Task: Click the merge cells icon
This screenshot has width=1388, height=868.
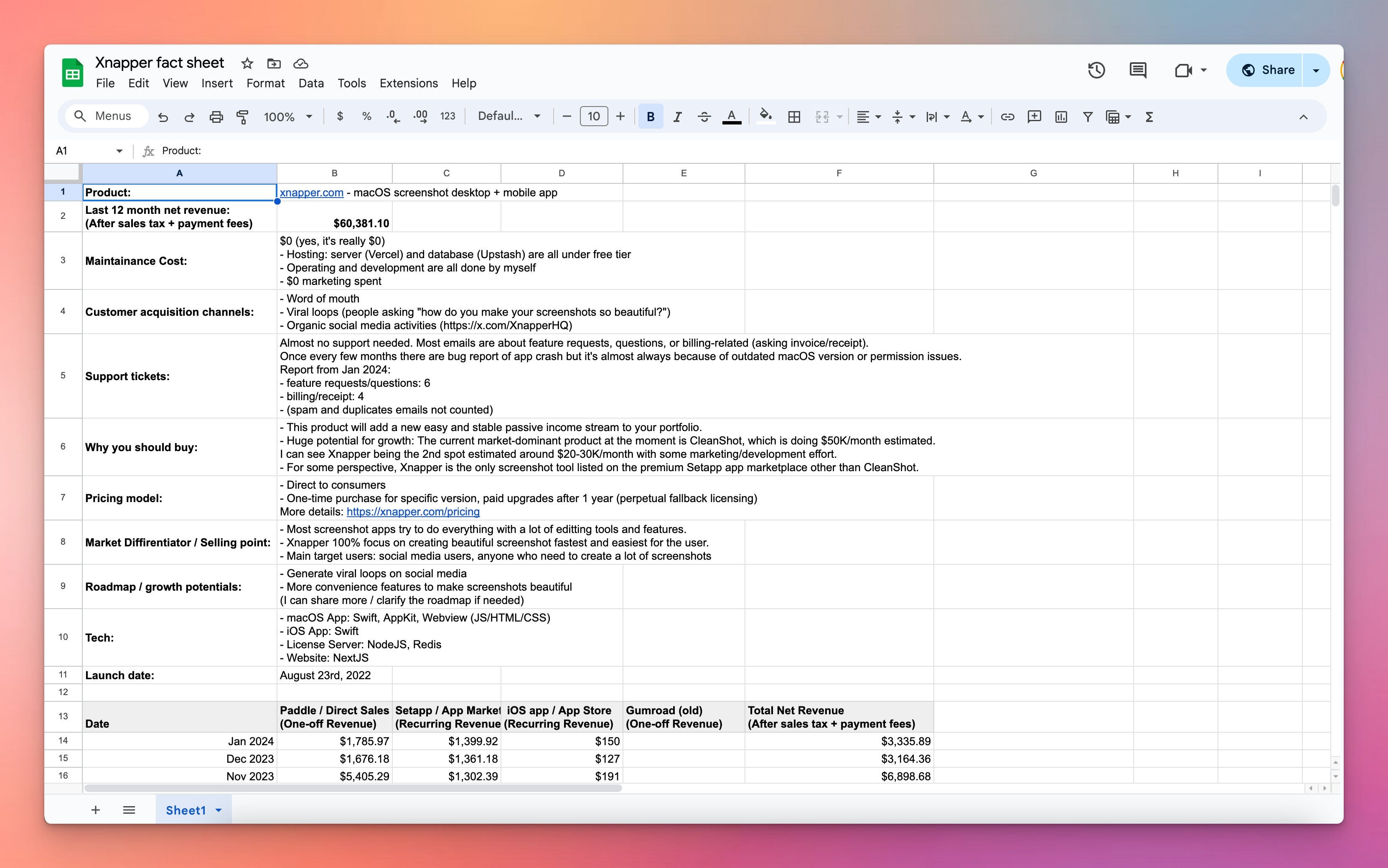Action: tap(822, 117)
